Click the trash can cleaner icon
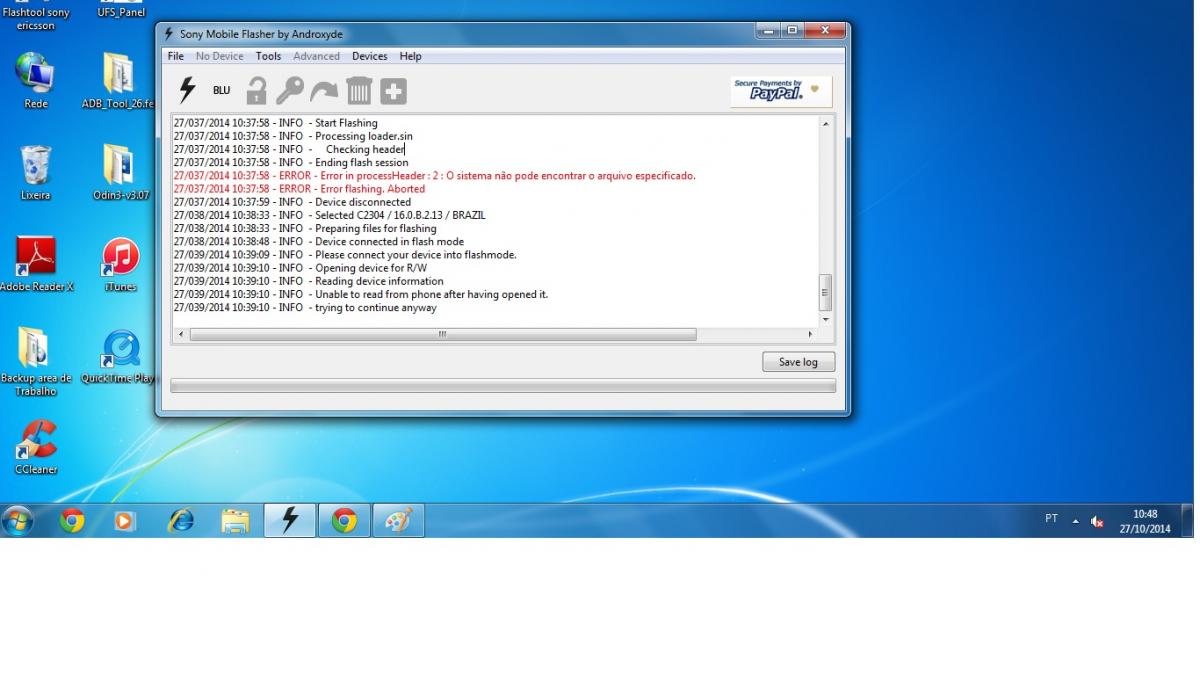 (358, 92)
